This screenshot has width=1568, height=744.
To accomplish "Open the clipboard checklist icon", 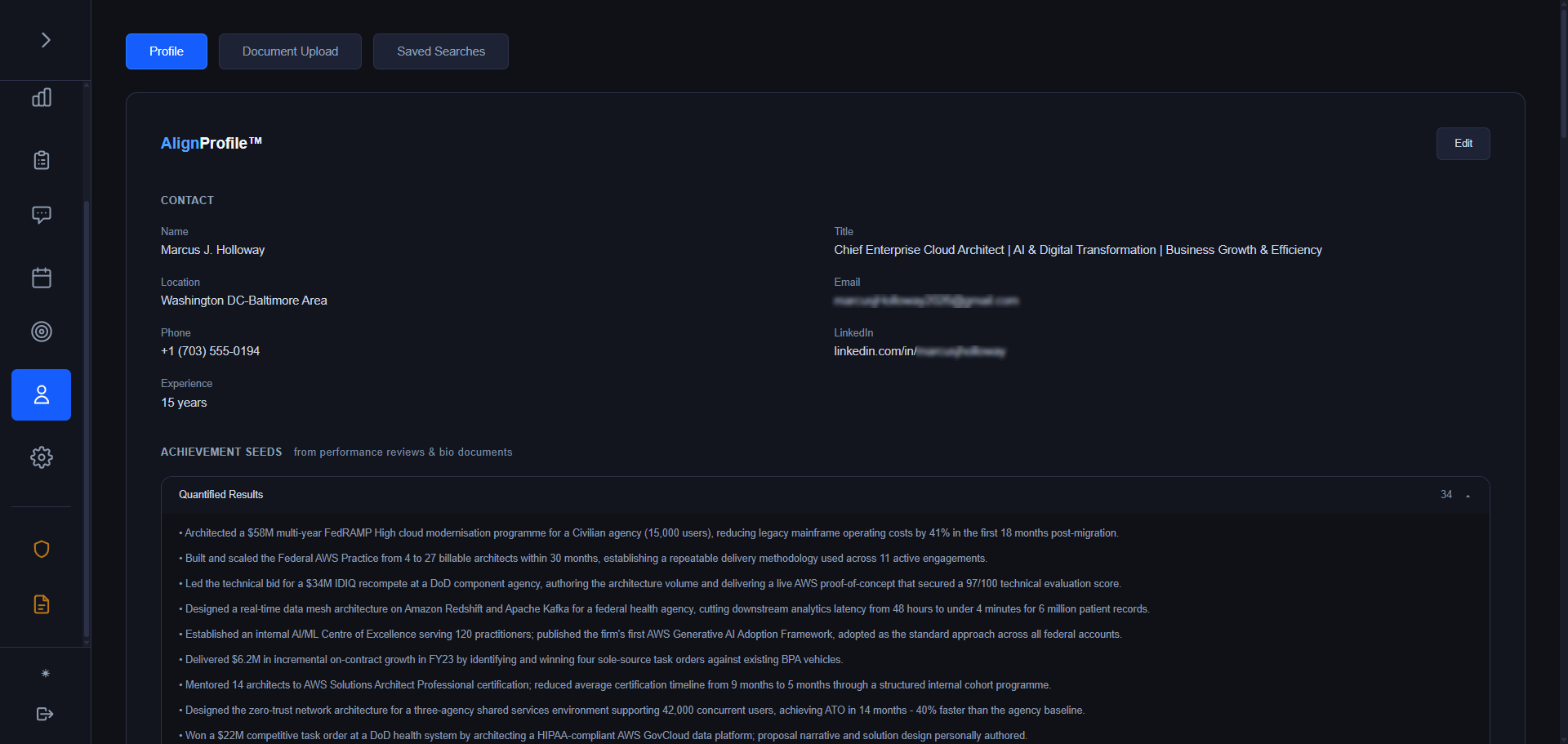I will (42, 160).
